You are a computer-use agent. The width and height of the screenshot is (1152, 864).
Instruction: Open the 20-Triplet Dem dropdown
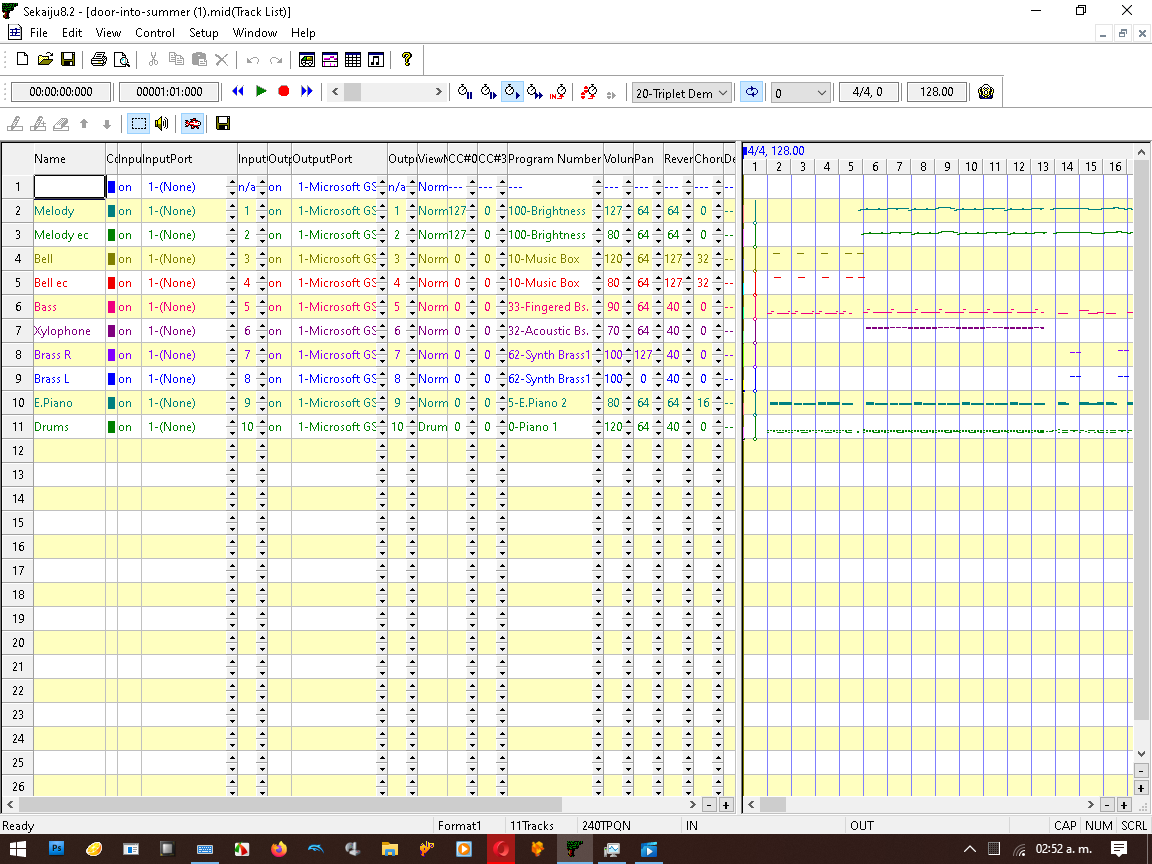click(x=673, y=93)
